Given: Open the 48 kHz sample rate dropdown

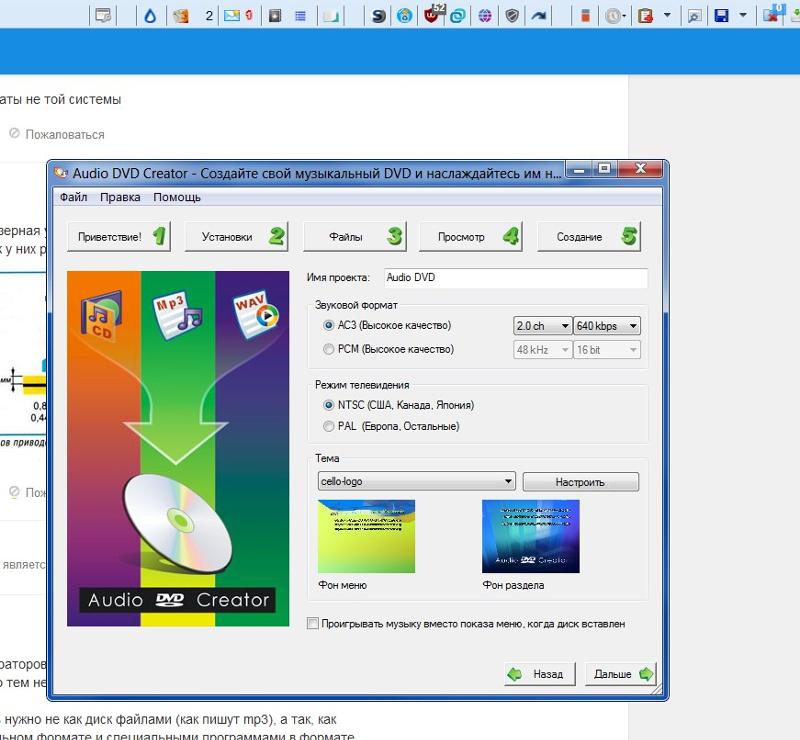Looking at the screenshot, I should [542, 350].
